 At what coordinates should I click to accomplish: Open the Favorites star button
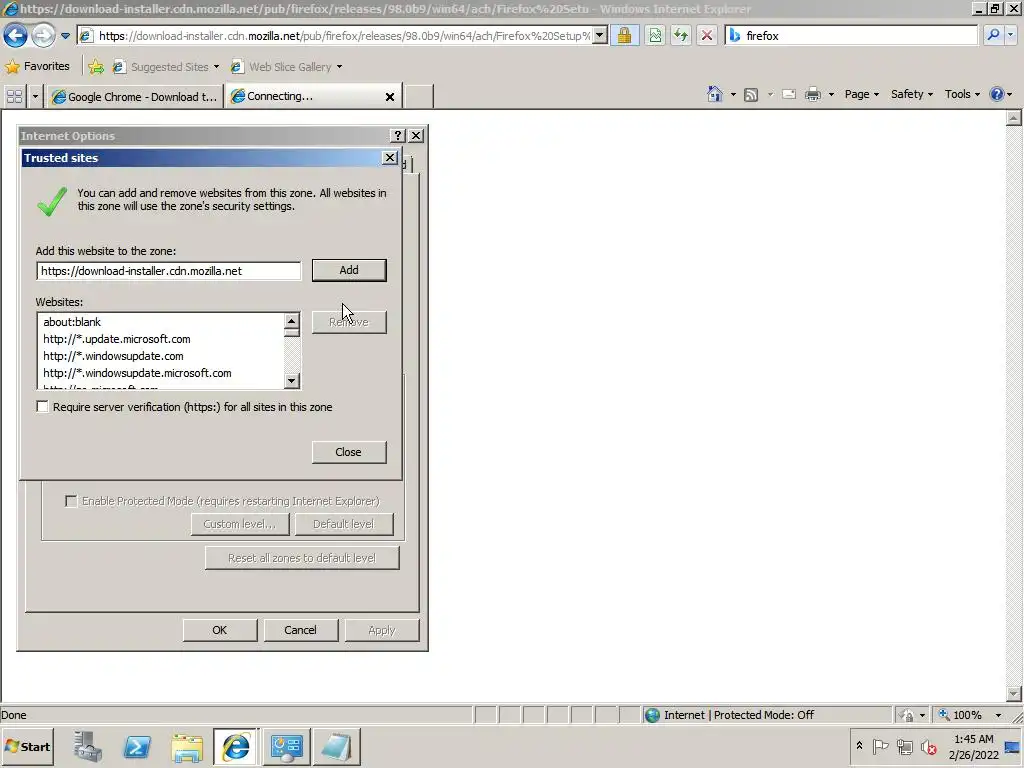37,66
